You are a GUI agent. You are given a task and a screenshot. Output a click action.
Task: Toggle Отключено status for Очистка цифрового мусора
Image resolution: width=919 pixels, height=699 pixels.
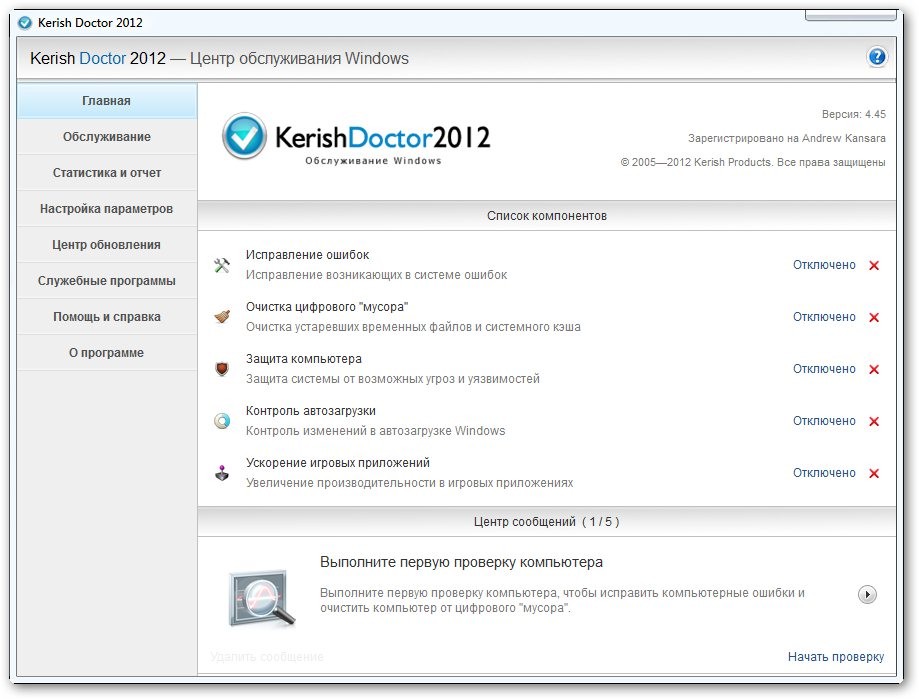824,317
